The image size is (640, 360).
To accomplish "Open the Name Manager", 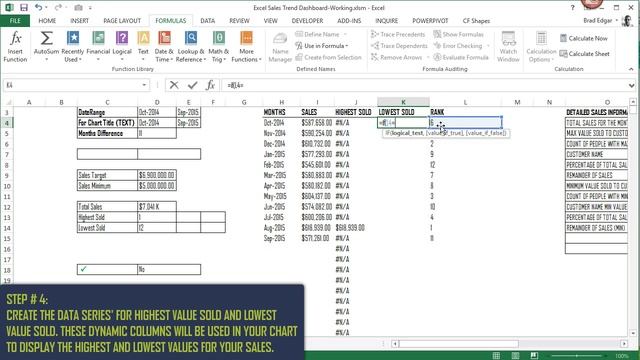I will [x=280, y=47].
